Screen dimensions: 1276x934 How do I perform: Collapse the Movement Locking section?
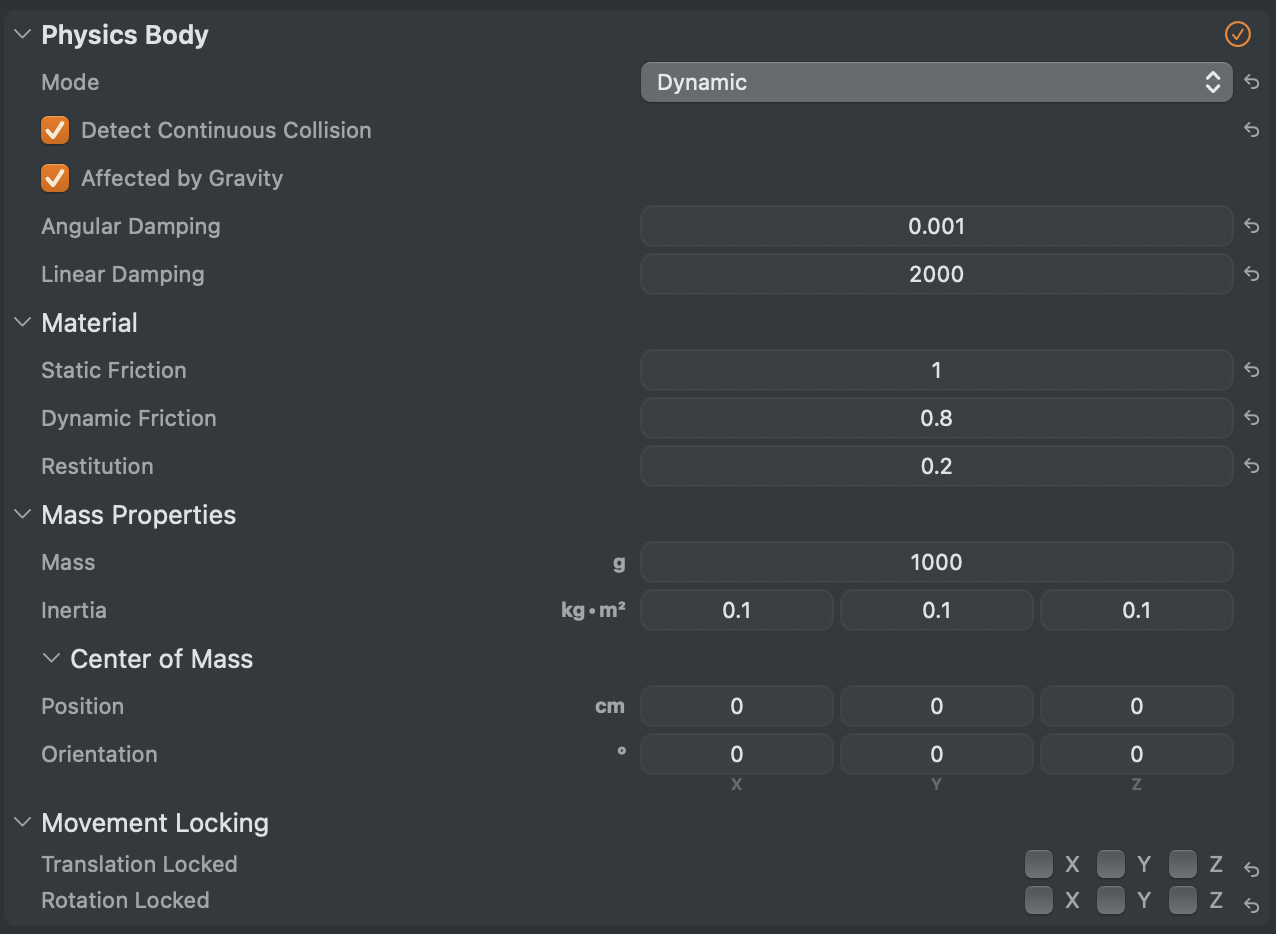click(x=23, y=822)
